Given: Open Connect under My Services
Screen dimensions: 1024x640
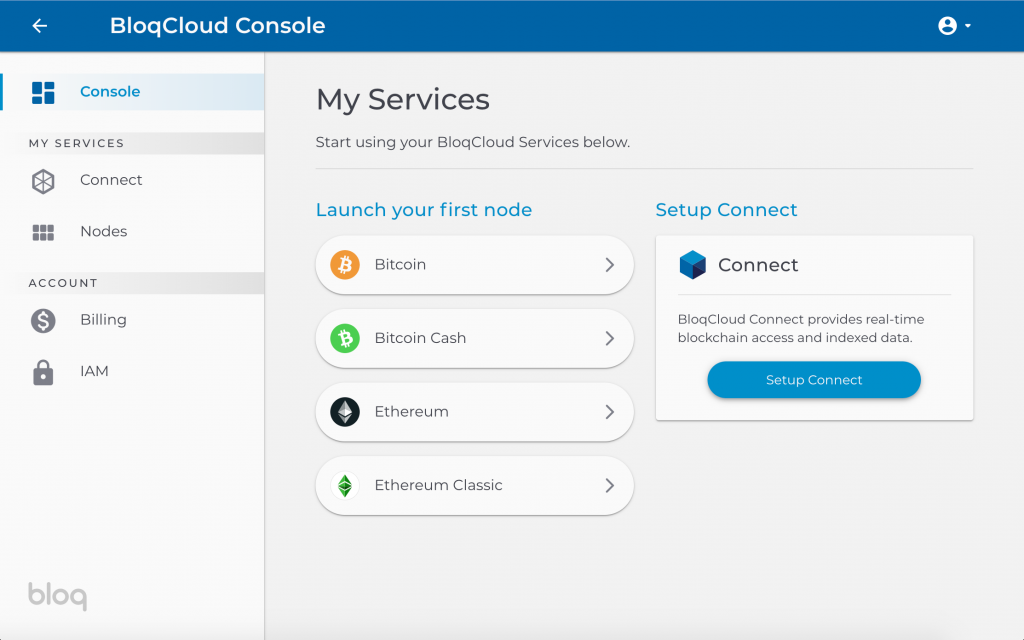Looking at the screenshot, I should (111, 180).
